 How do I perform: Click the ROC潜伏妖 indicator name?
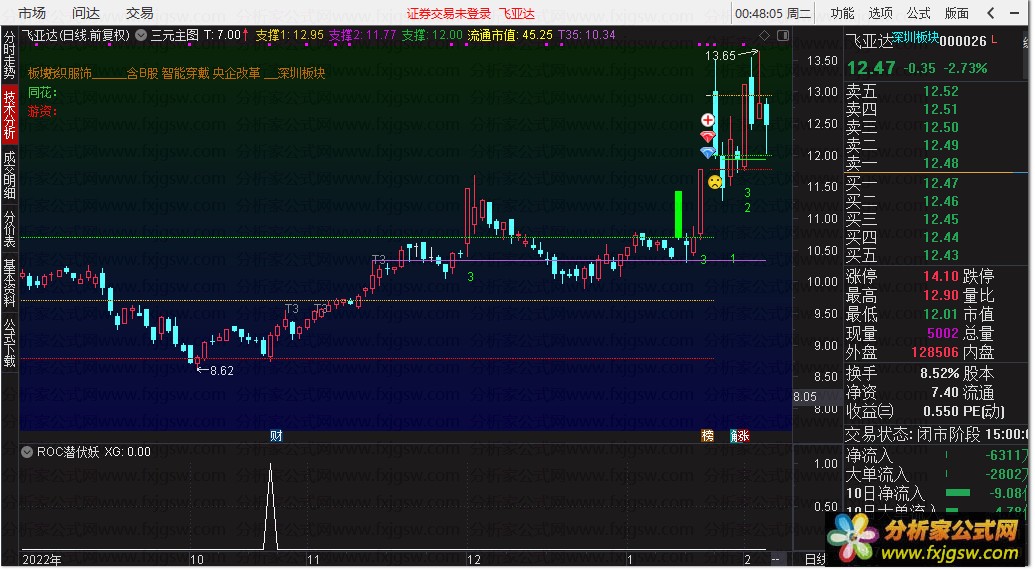[68, 452]
